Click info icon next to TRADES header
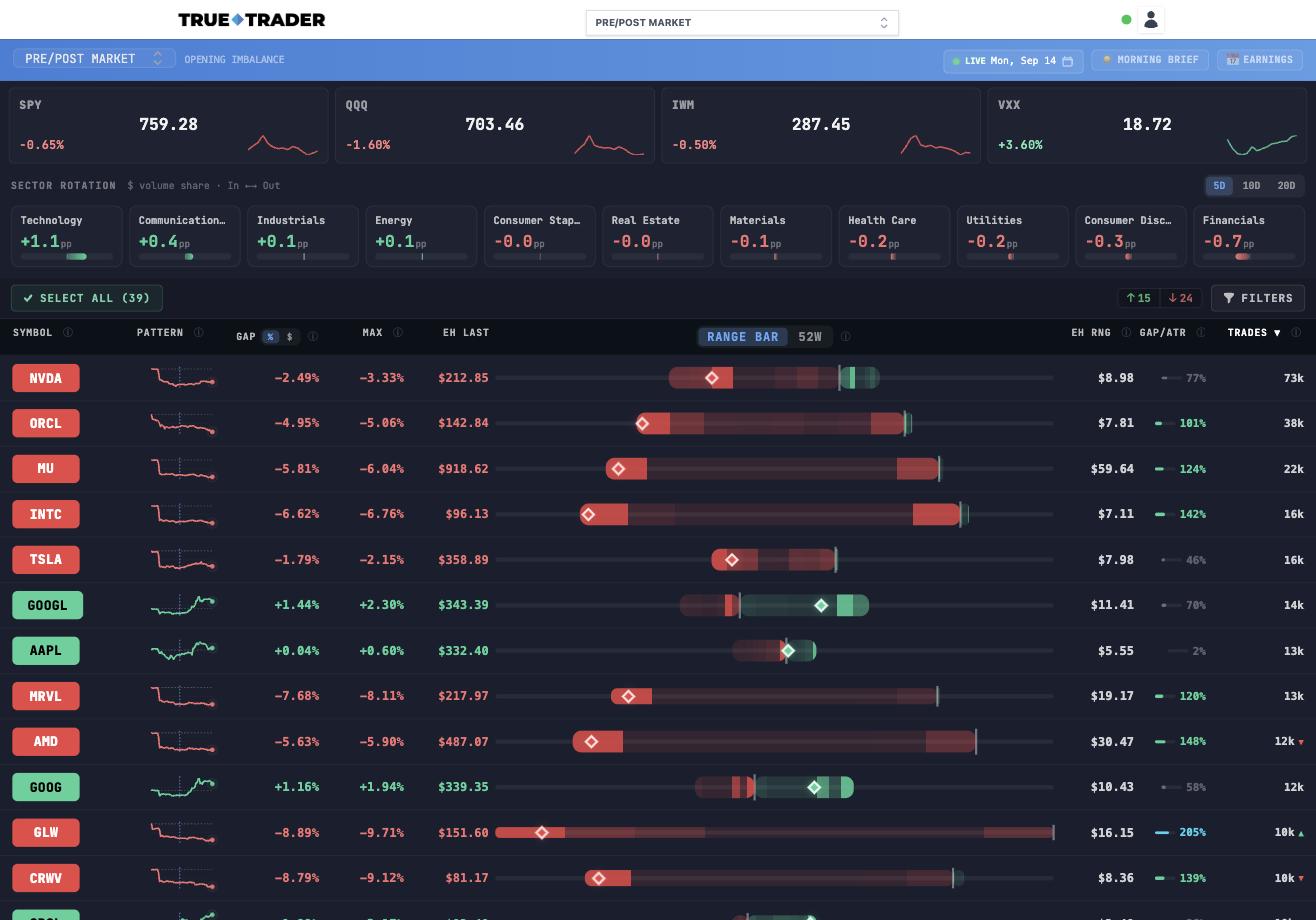This screenshot has height=920, width=1316. tap(1296, 333)
